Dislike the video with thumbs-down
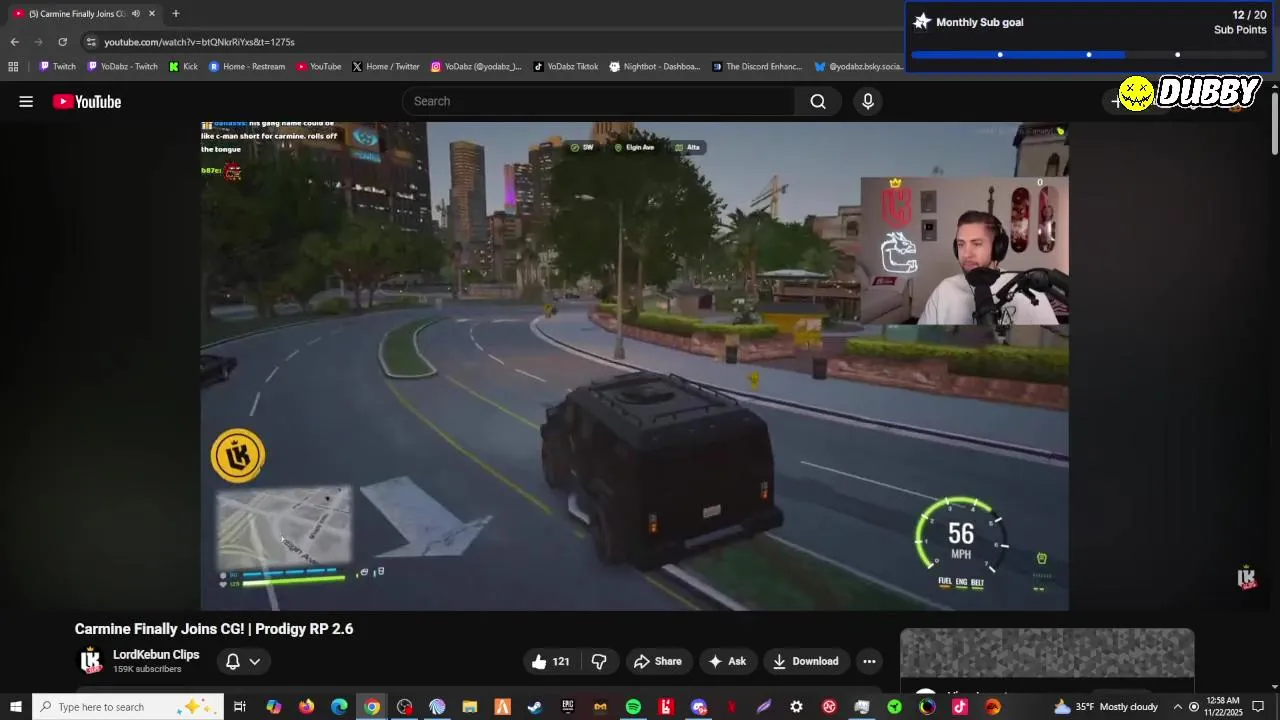Image resolution: width=1280 pixels, height=720 pixels. 599,661
